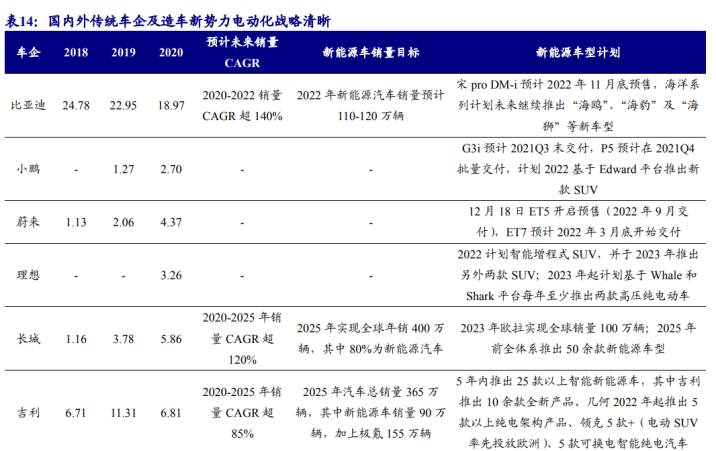Select the 小鹏 row label
Screen dimensions: 716x451
(28, 169)
